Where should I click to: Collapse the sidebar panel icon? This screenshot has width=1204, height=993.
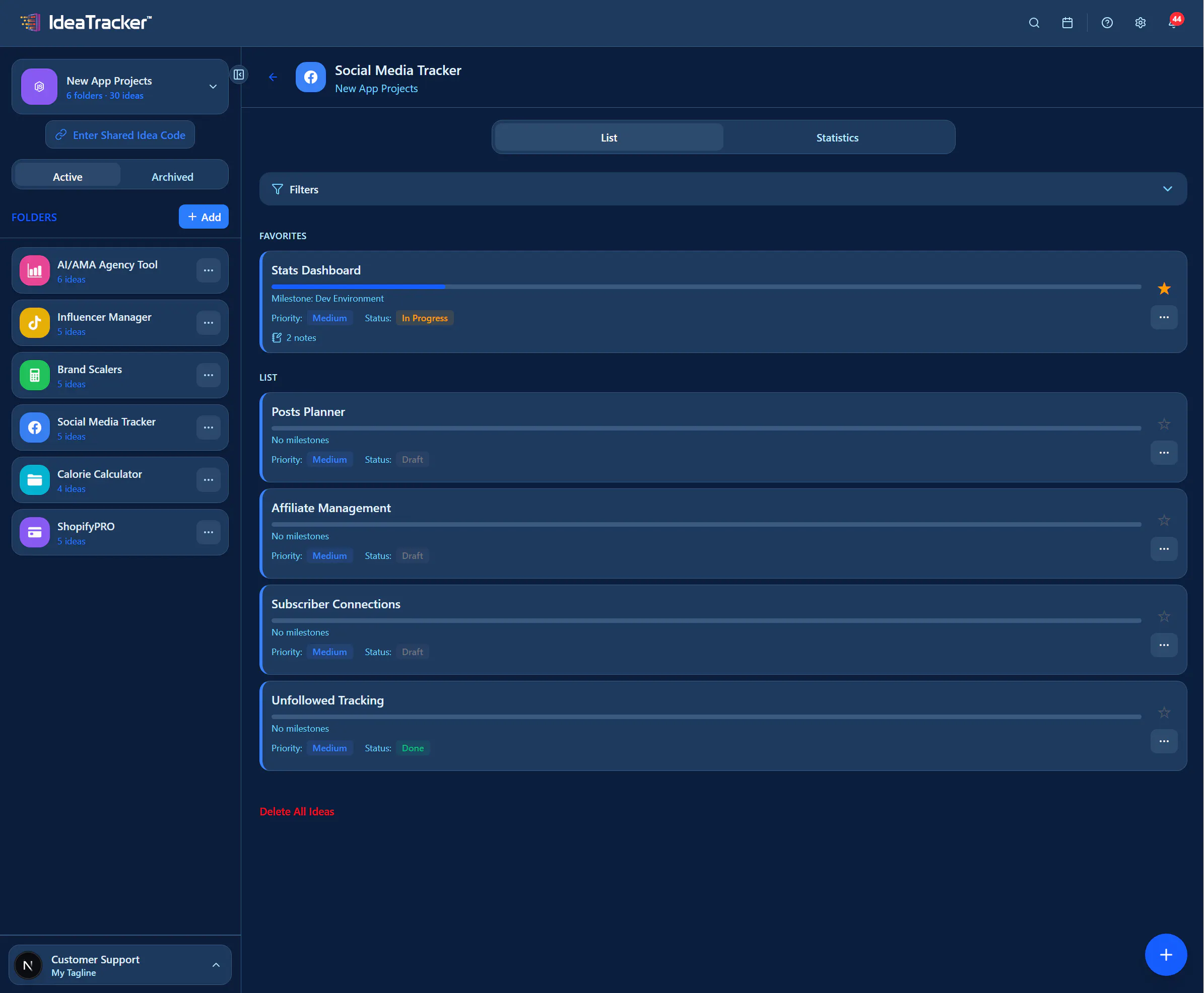(x=239, y=75)
